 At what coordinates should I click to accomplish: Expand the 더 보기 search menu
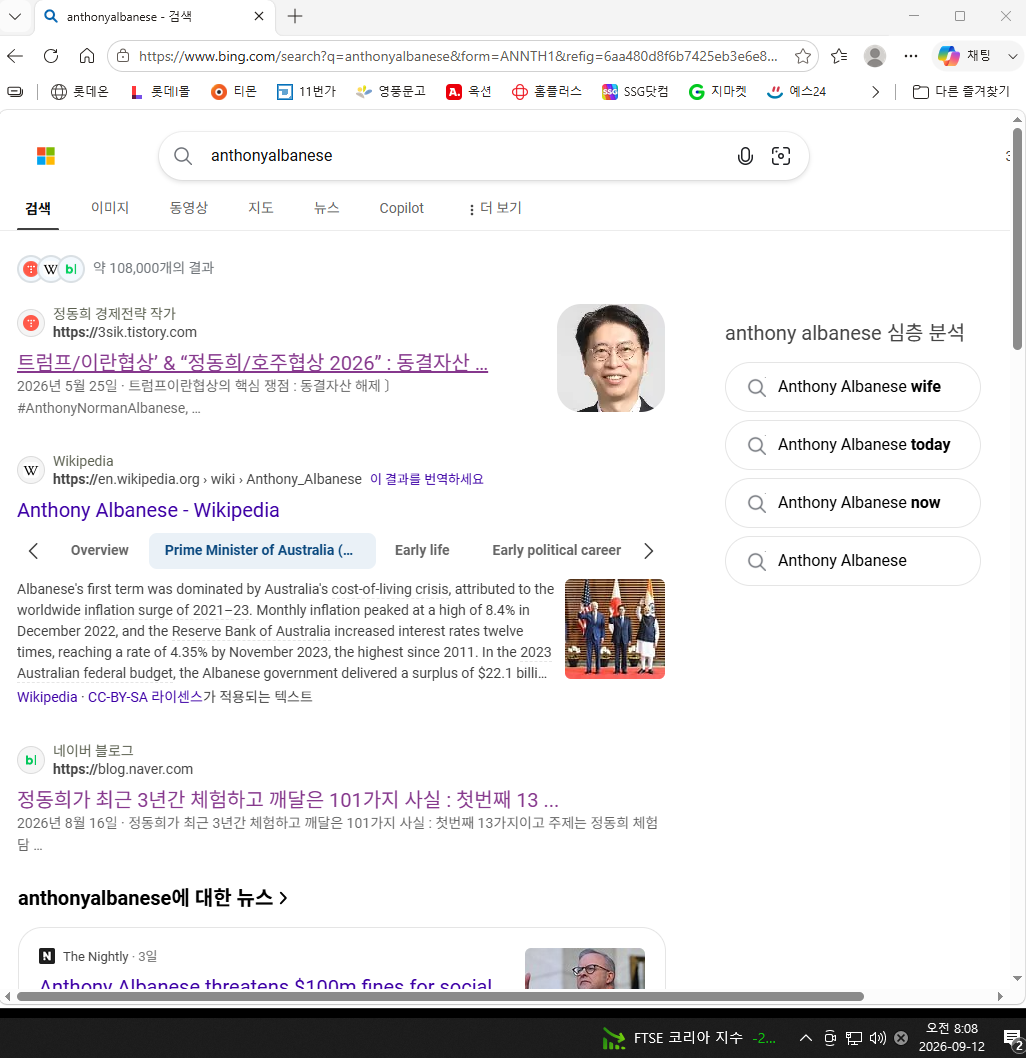click(x=496, y=208)
